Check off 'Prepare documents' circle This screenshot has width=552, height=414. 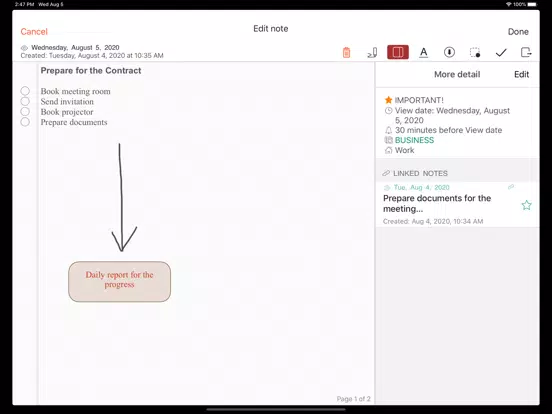coord(25,122)
